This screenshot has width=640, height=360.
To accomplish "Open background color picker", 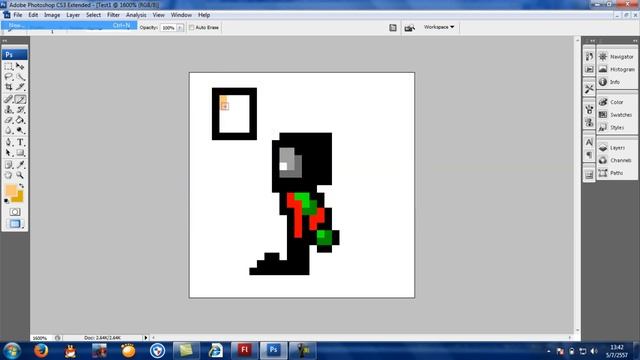I will coord(20,198).
